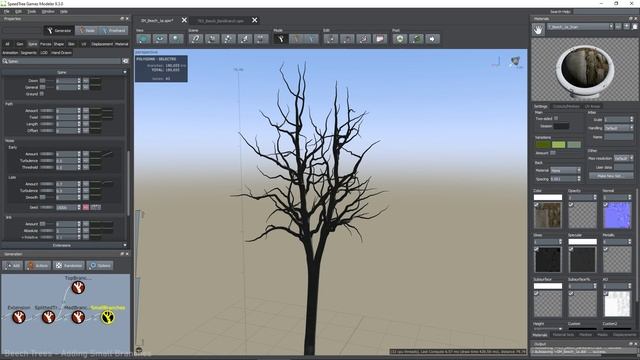The height and width of the screenshot is (360, 640).
Task: Select Generator mode icon in Mode toolbar group
Action: (280, 39)
